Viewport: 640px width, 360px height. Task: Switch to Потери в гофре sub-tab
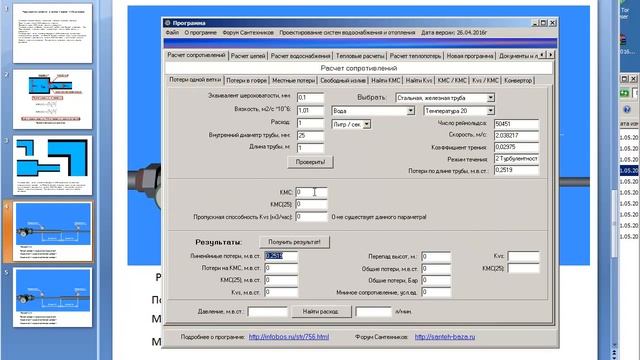coord(246,80)
